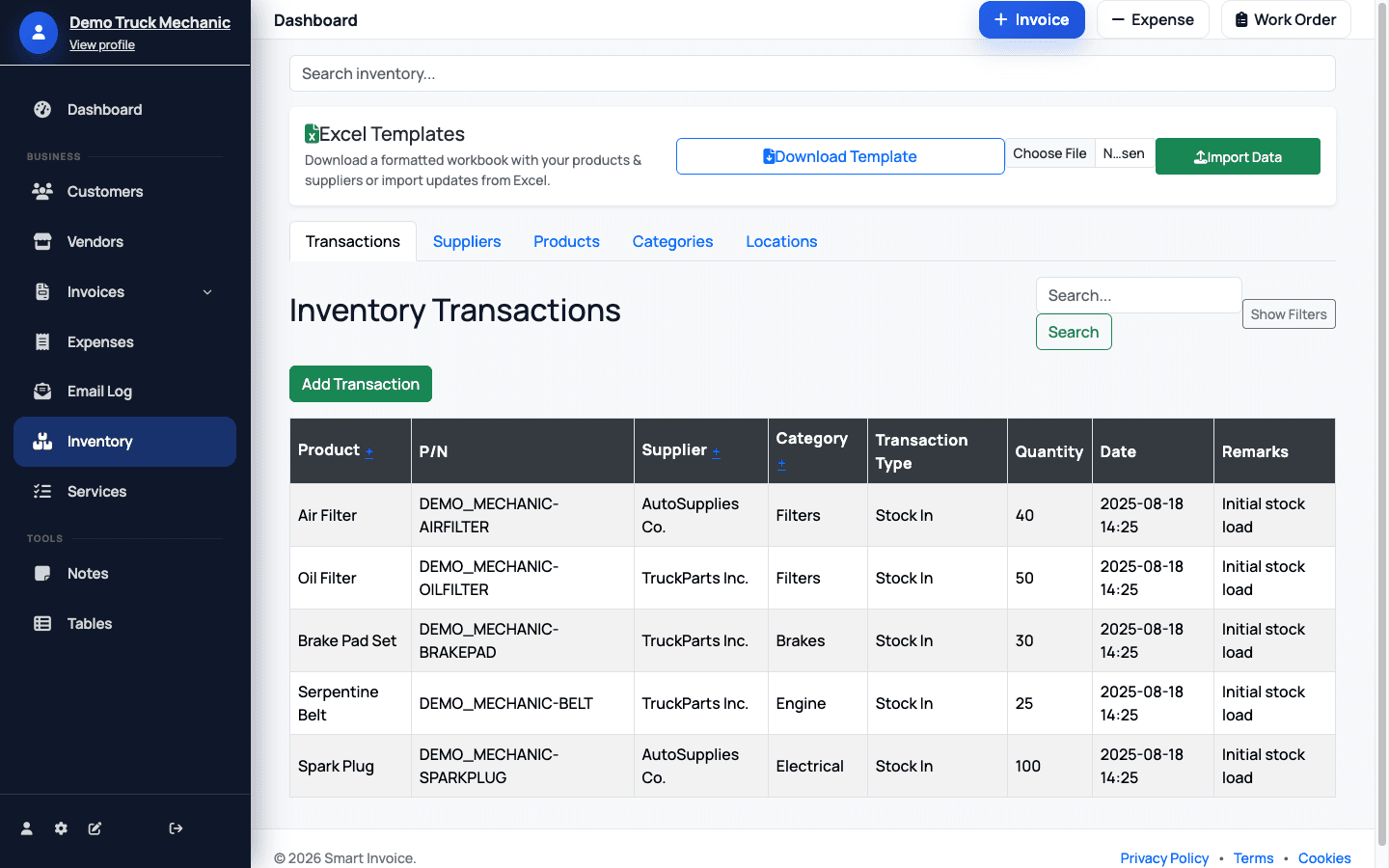
Task: Click the logout arrow icon
Action: pos(176,828)
